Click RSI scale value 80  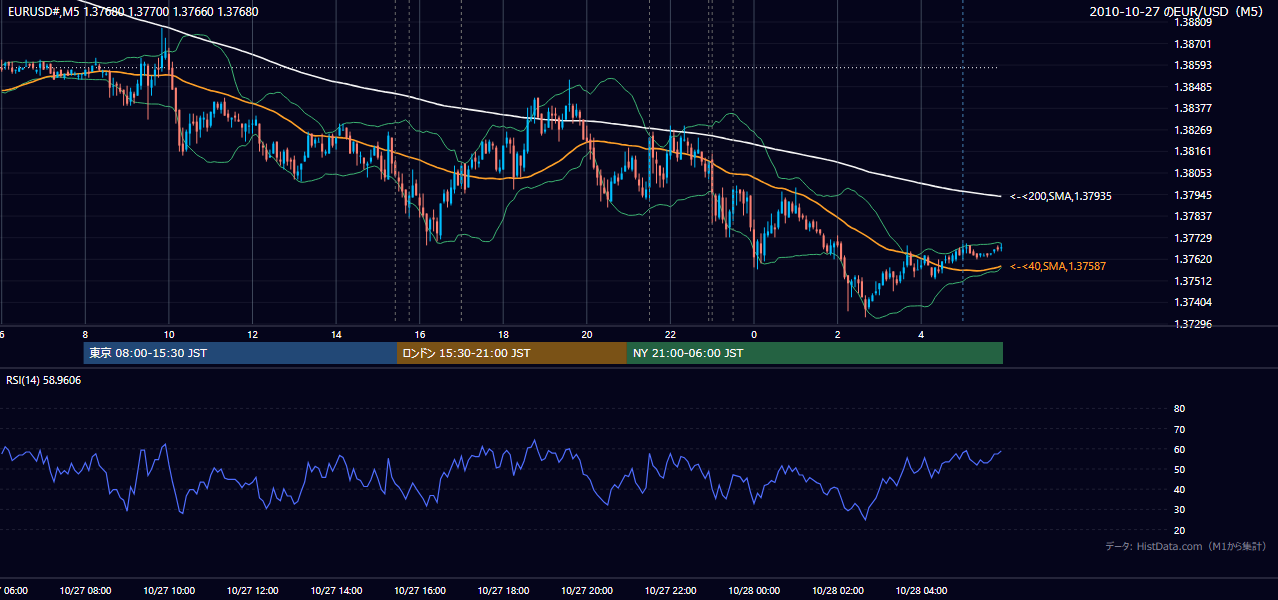click(1179, 409)
